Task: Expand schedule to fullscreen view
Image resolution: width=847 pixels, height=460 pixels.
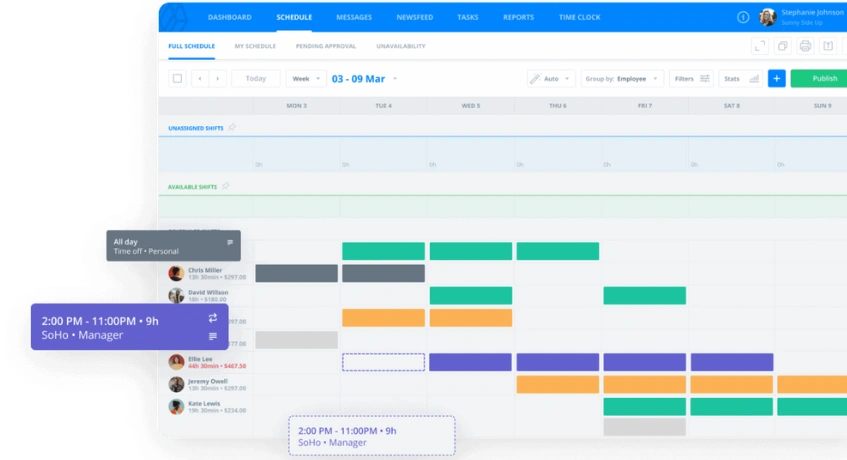Action: 759,46
